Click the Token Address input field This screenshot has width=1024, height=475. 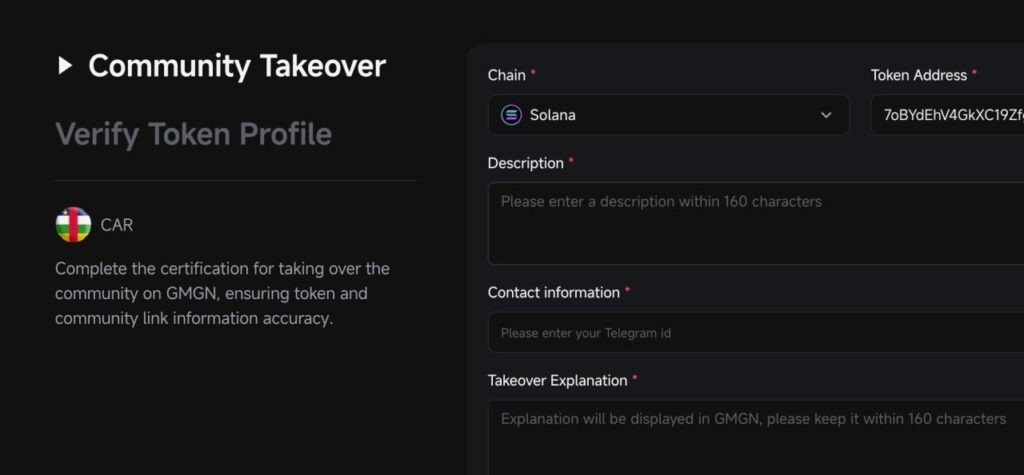point(947,115)
